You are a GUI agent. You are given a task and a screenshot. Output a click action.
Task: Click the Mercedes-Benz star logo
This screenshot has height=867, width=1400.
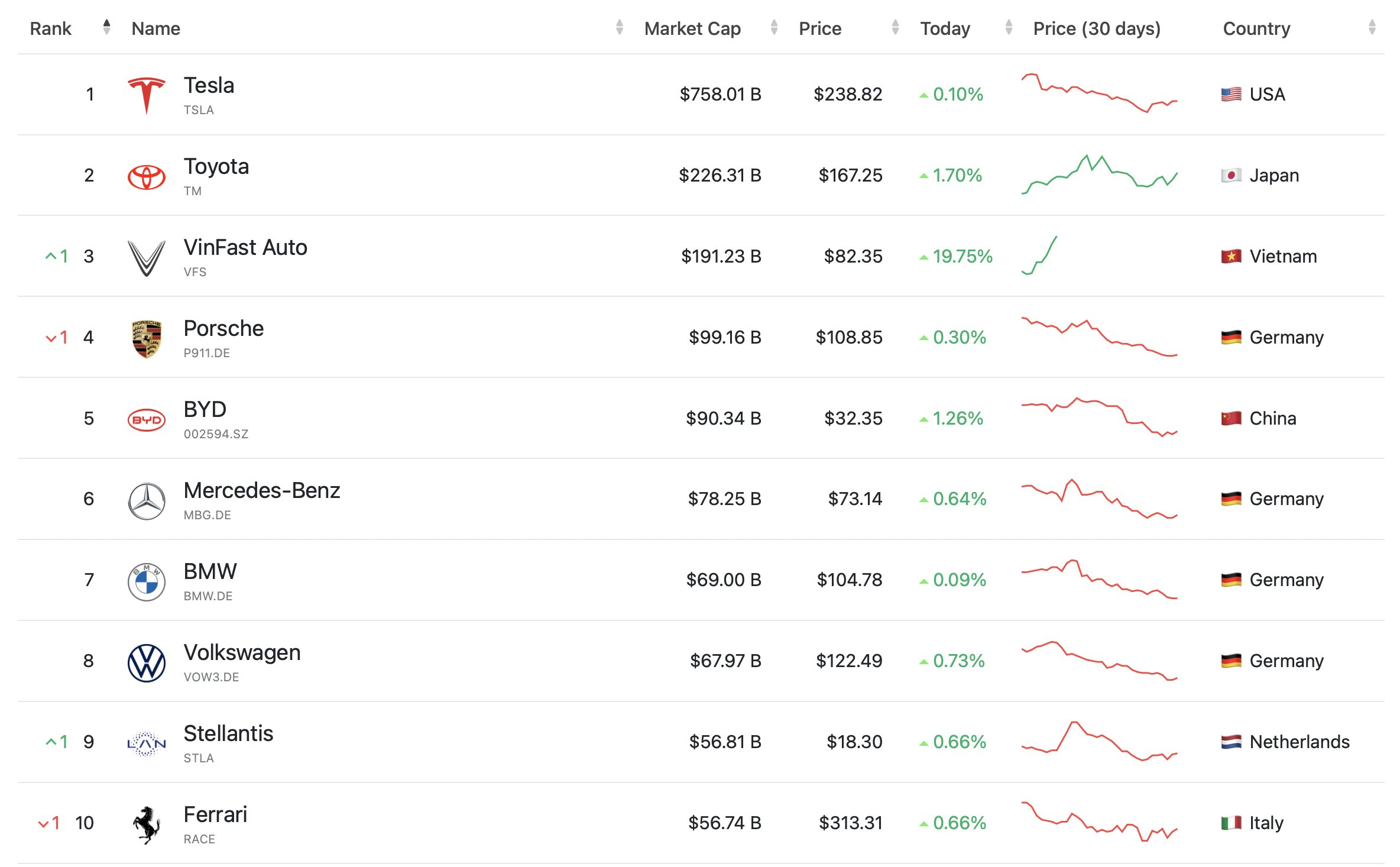tap(147, 501)
